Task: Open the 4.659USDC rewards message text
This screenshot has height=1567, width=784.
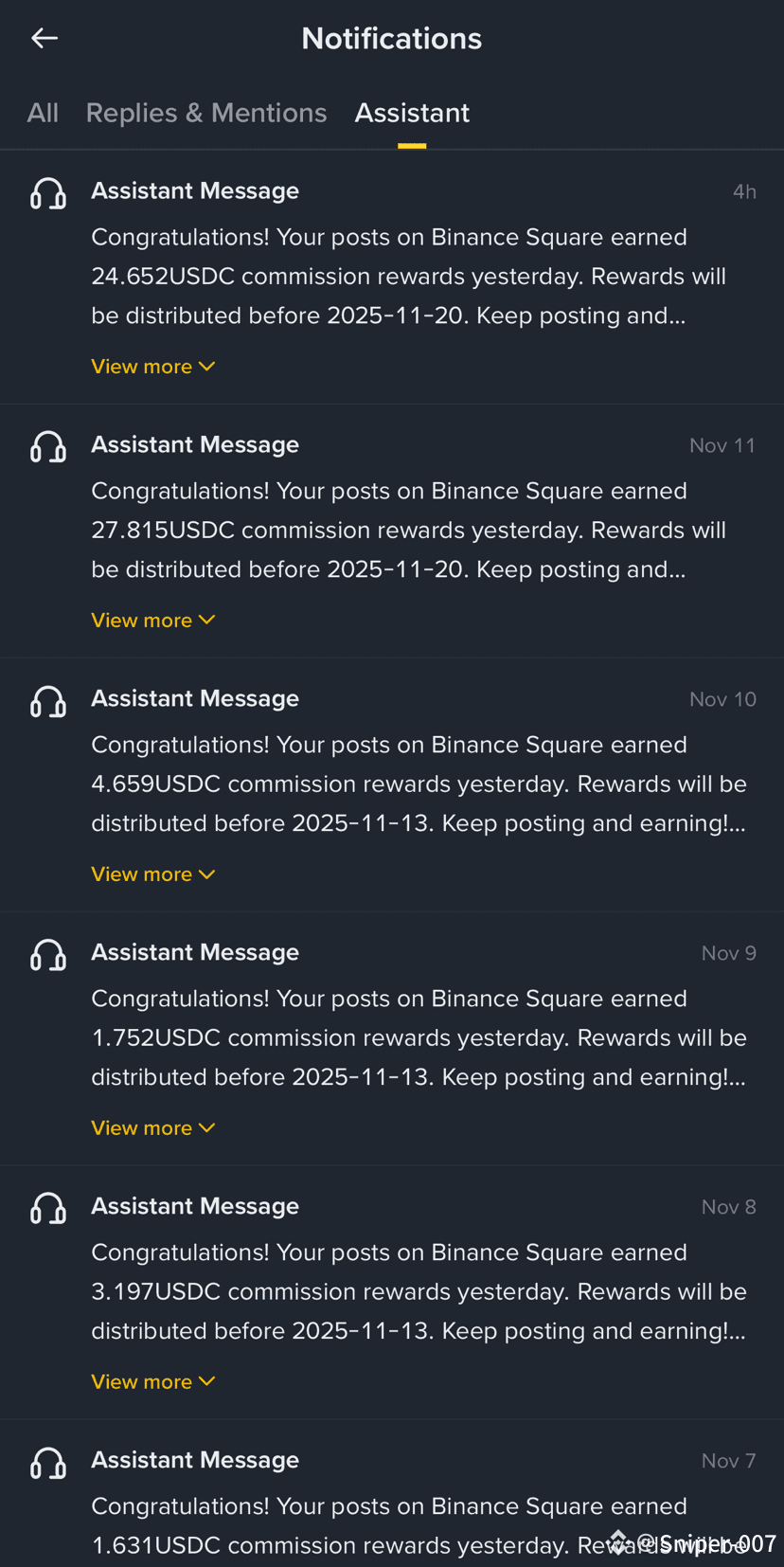Action: 417,784
